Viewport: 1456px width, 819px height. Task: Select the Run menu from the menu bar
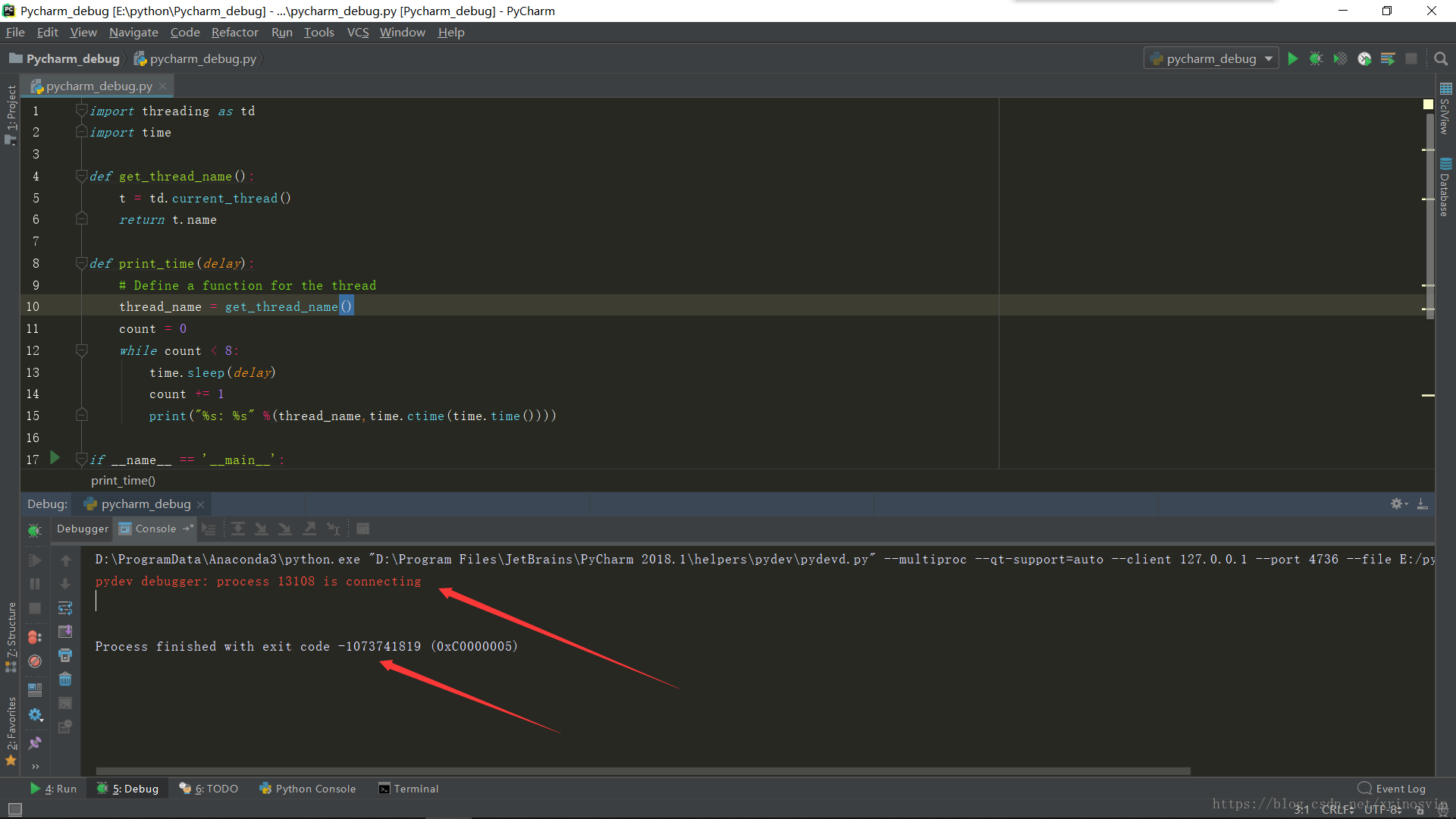click(282, 32)
